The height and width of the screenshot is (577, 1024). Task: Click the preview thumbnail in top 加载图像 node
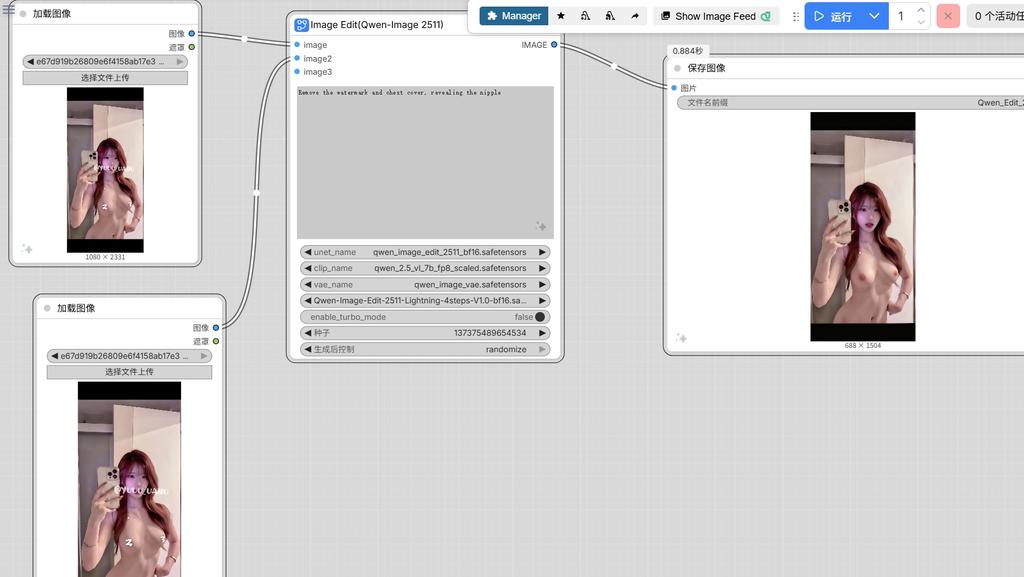105,170
